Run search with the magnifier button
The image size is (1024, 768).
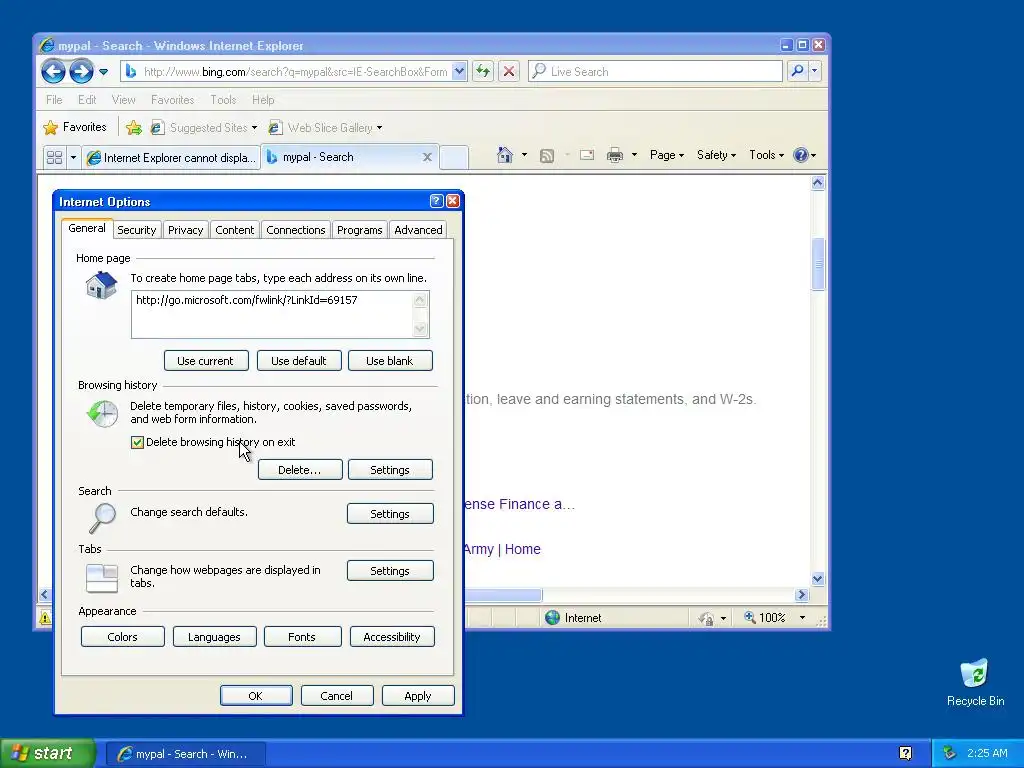(797, 71)
